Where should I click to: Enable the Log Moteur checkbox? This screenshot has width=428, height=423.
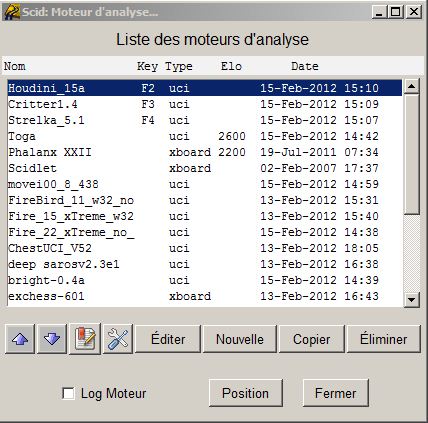[68, 393]
